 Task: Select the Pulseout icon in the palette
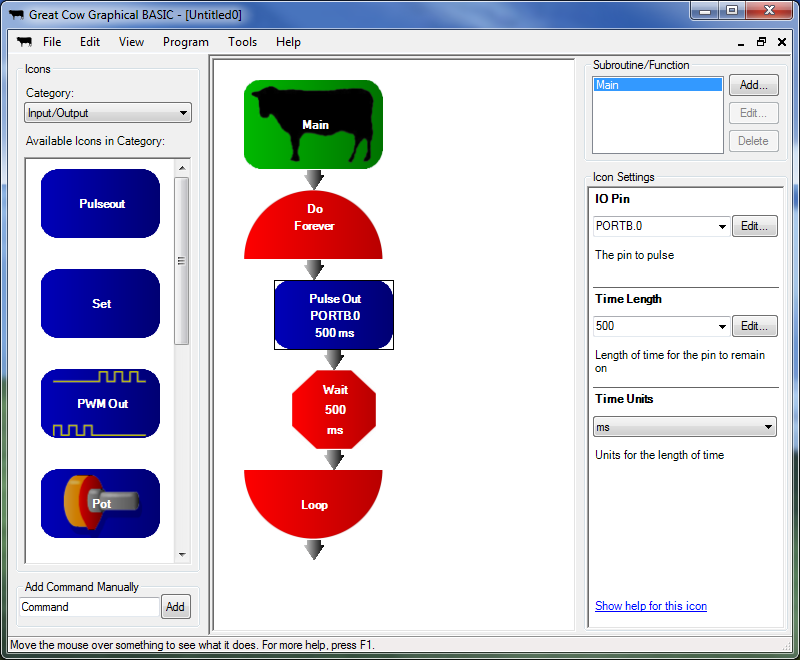[100, 203]
